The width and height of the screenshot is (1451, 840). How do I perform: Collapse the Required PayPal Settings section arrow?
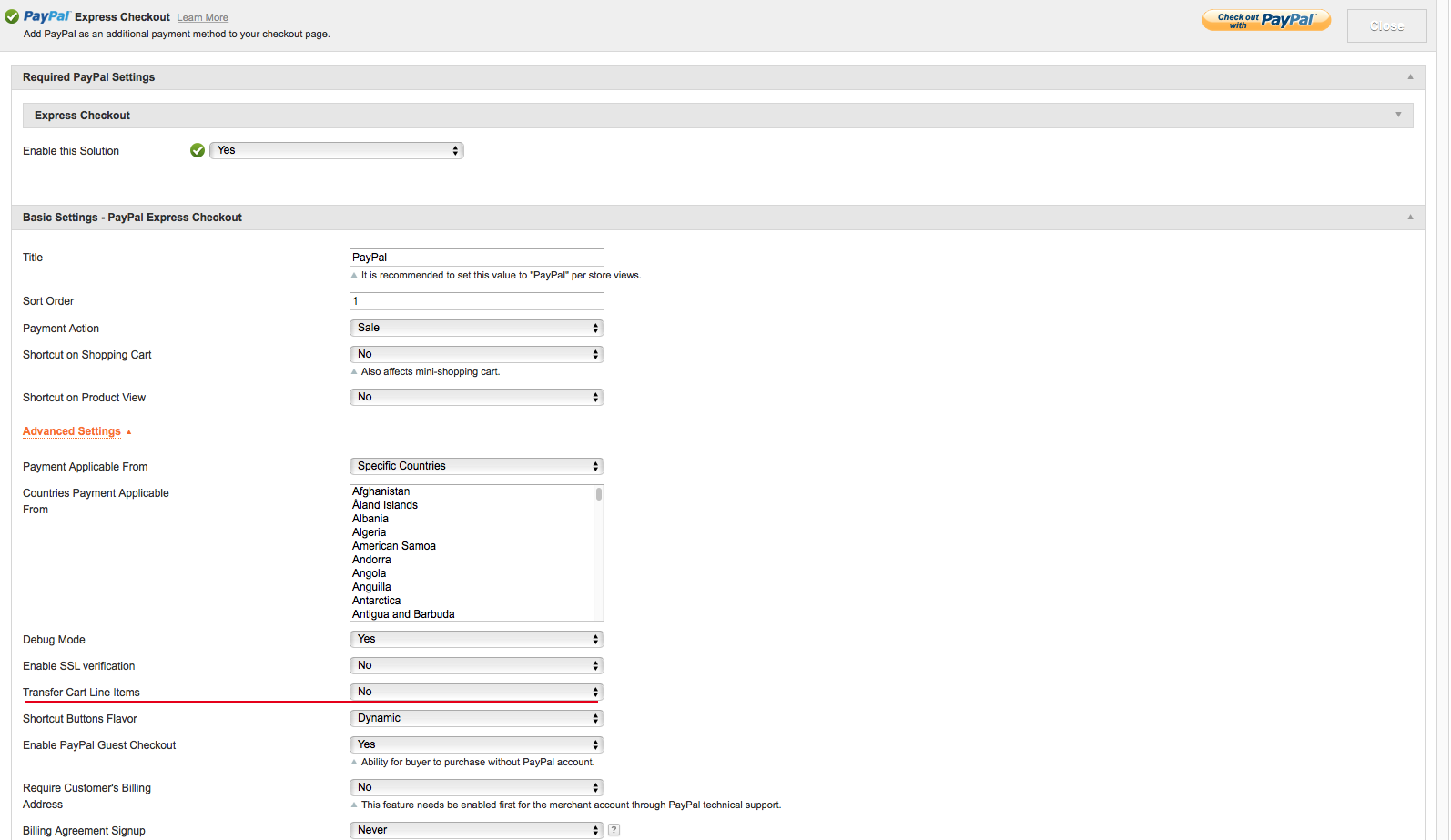point(1410,77)
